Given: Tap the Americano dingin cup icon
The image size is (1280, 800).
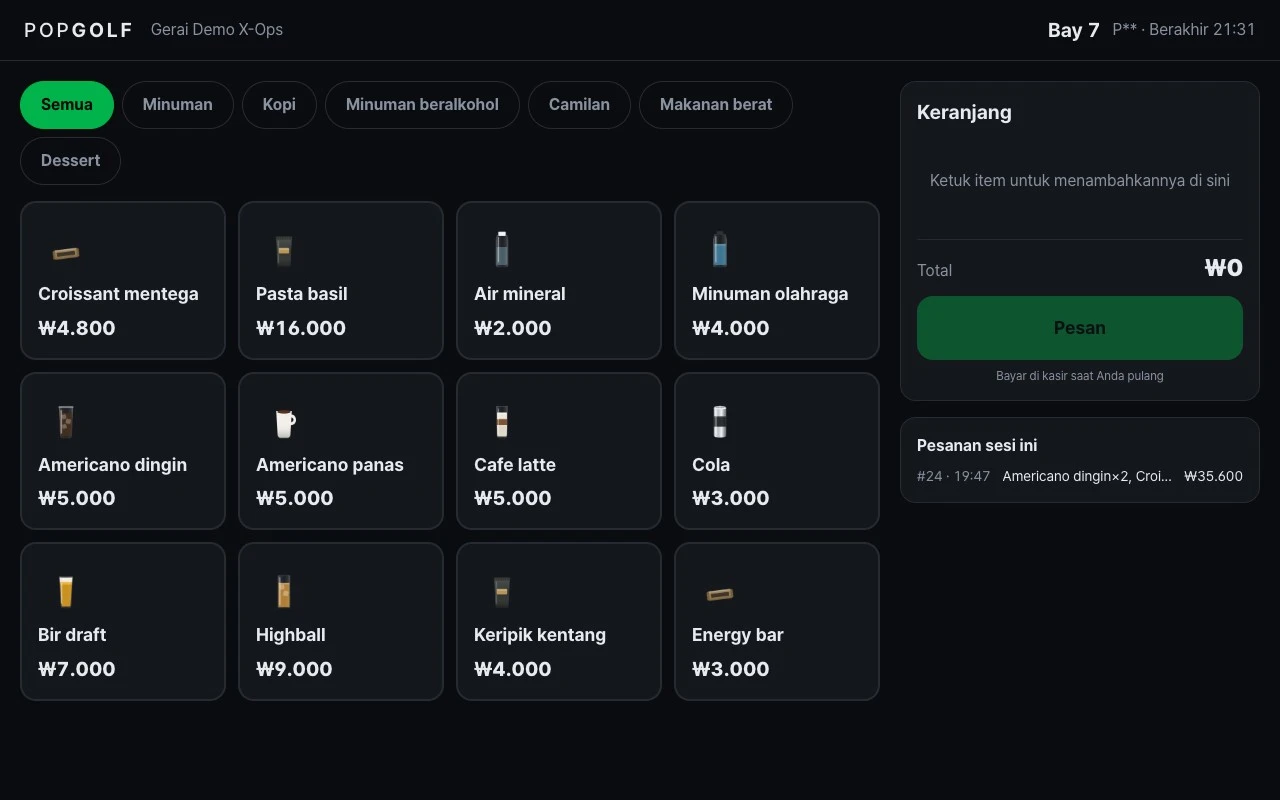Looking at the screenshot, I should [x=66, y=422].
